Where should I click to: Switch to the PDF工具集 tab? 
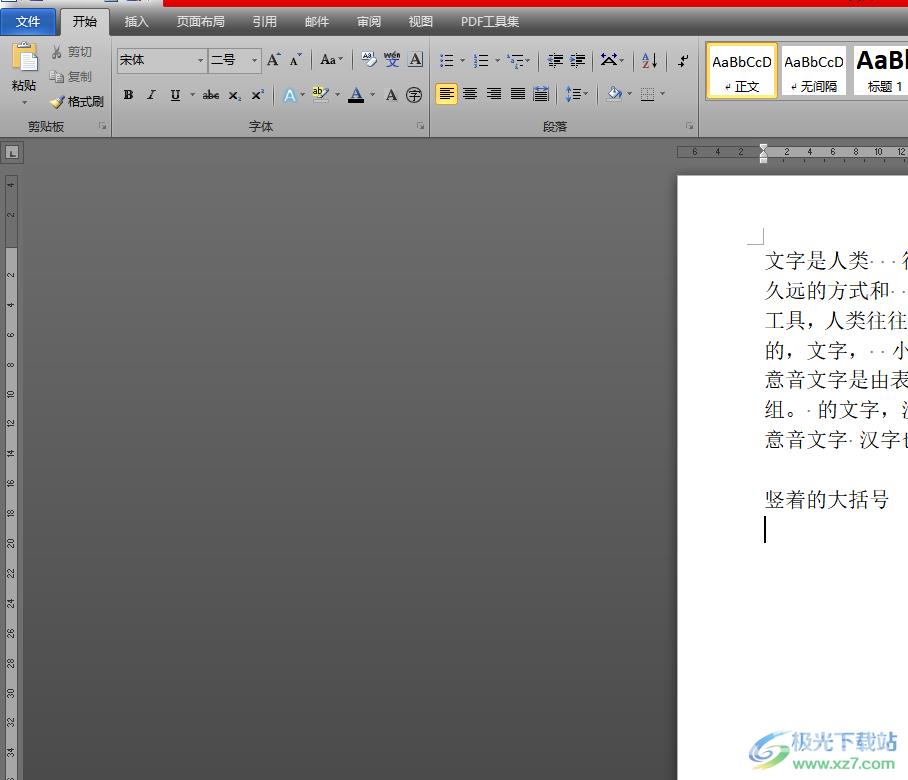490,22
